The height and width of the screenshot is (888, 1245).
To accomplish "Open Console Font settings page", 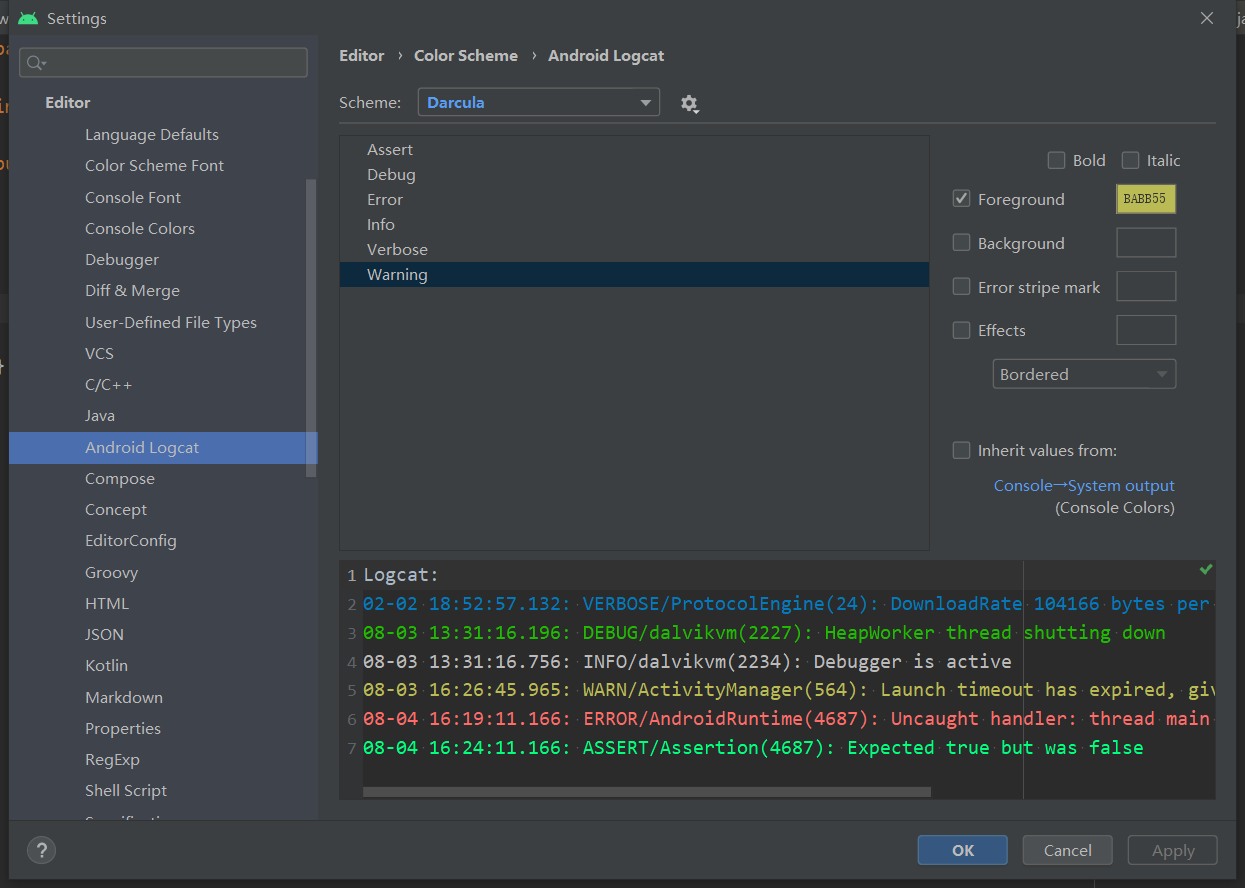I will pyautogui.click(x=133, y=197).
